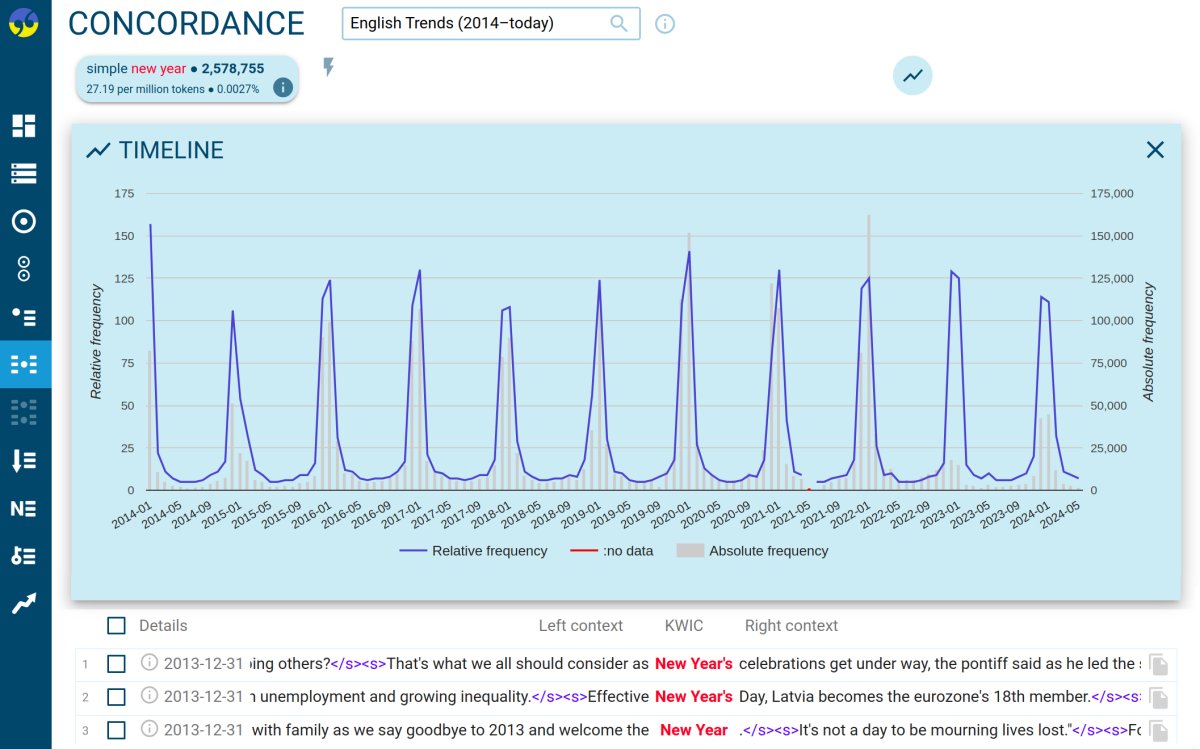The image size is (1200, 749).
Task: Open the Trends tool at the sidebar bottom
Action: [25, 604]
